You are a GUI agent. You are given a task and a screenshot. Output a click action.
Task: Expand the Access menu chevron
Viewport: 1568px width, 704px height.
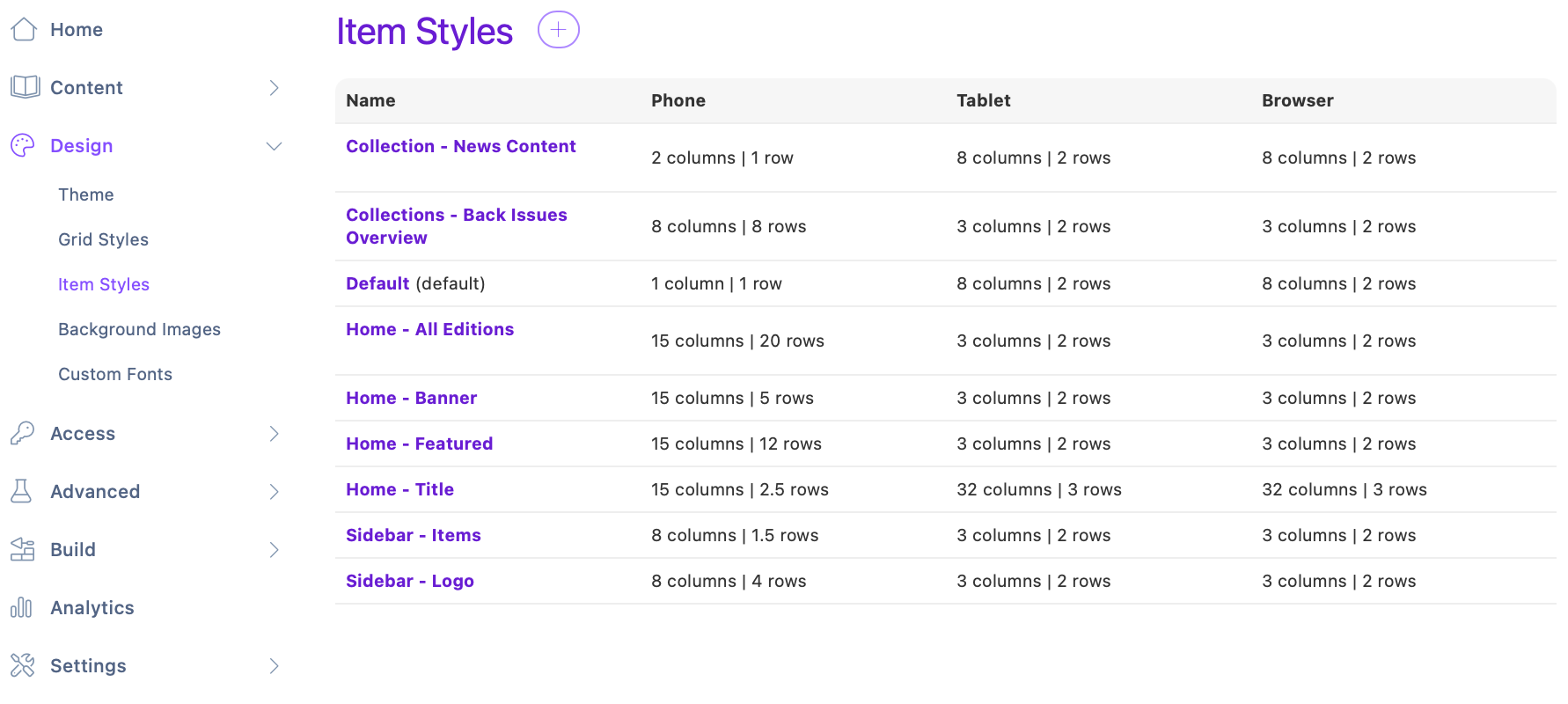274,433
